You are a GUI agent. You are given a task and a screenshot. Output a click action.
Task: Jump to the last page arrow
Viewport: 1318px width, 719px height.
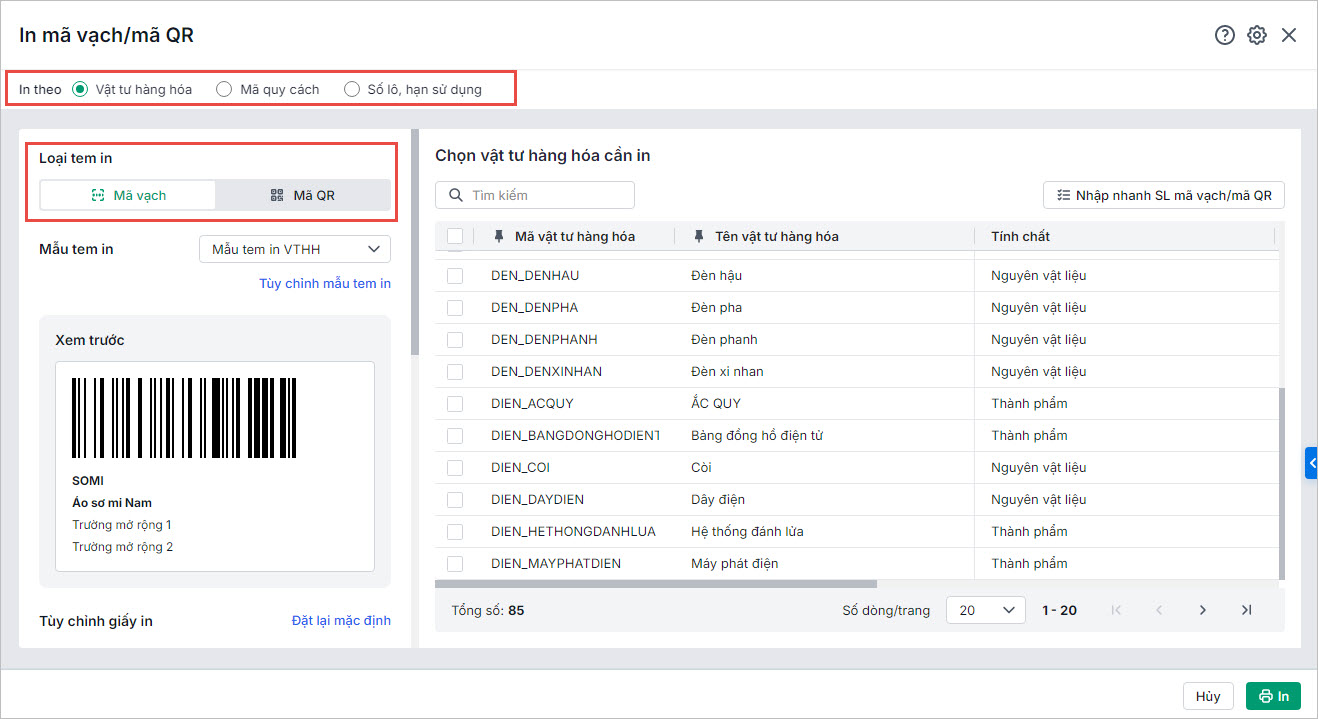1246,610
